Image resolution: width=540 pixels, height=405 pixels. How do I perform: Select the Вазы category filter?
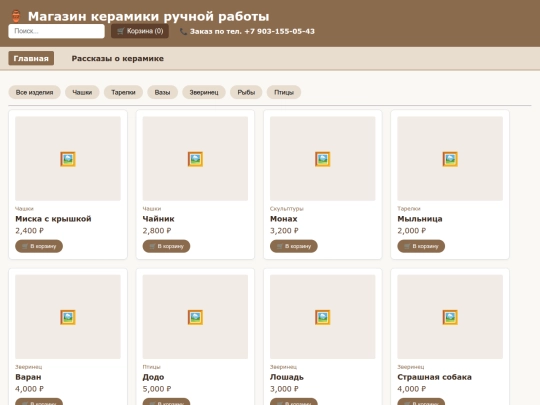(162, 92)
